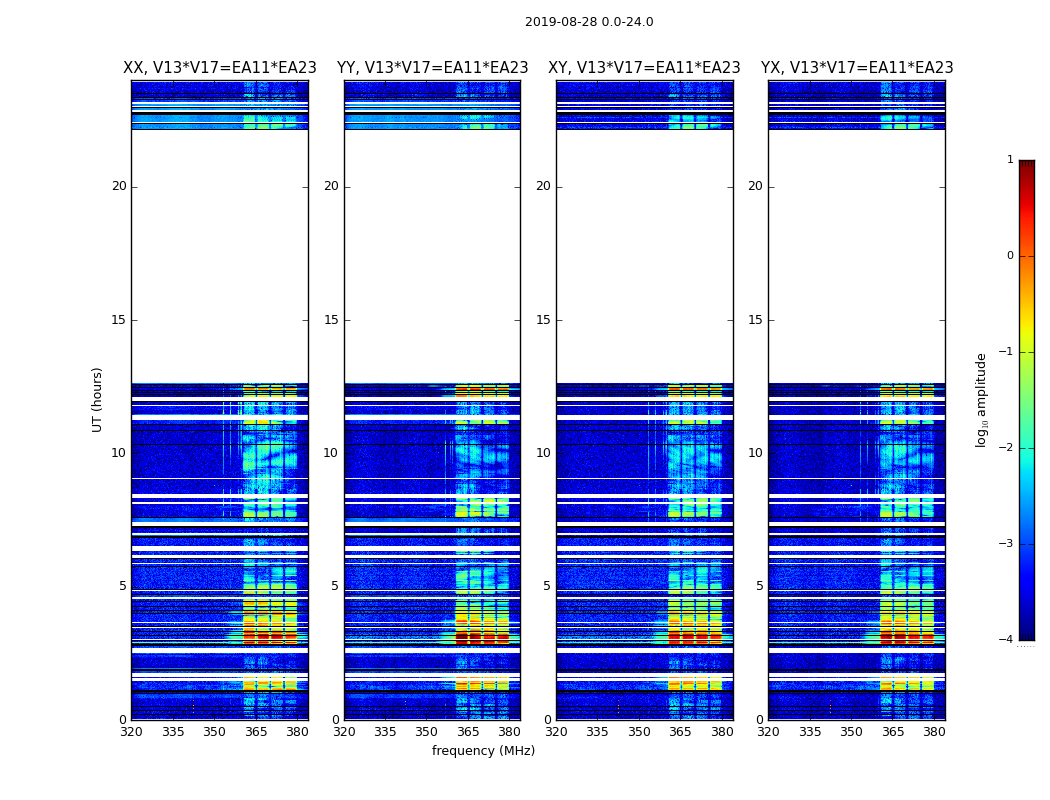Click the blank white gap in XX spectrogram
The width and height of the screenshot is (1050, 800).
(219, 256)
